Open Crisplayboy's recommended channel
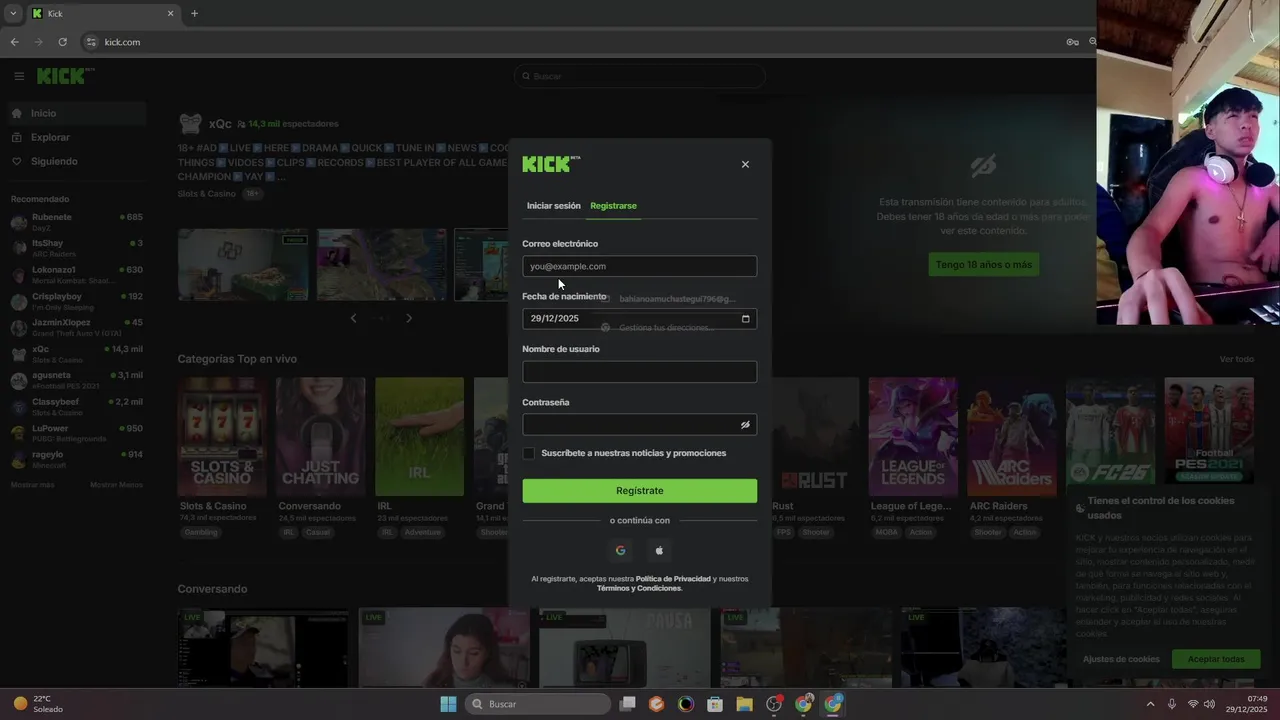Screen dimensions: 1280x720 tap(77, 301)
